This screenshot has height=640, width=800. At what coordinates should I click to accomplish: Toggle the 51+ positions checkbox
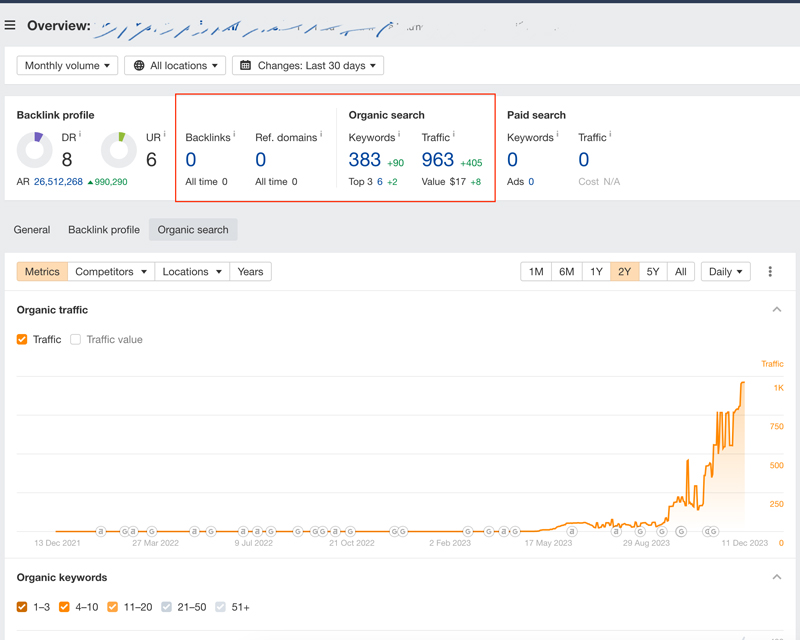tap(220, 607)
